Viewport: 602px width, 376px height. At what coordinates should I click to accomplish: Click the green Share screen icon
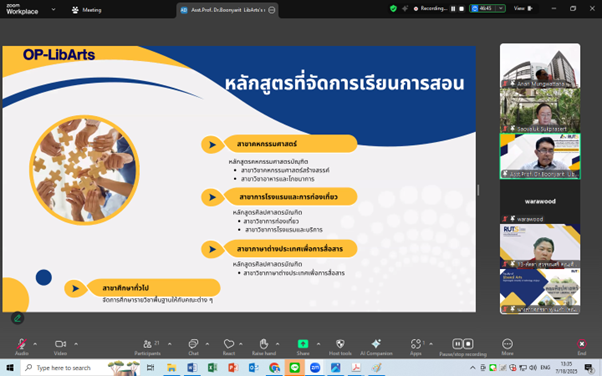pos(303,344)
